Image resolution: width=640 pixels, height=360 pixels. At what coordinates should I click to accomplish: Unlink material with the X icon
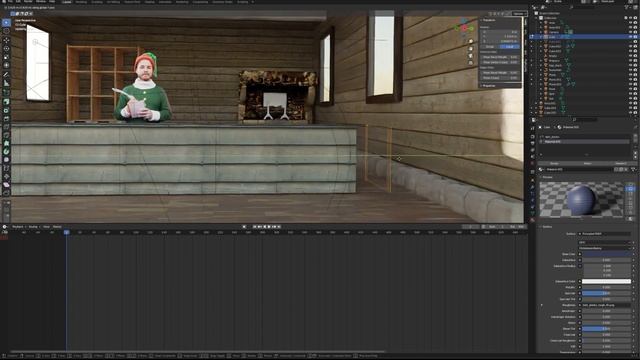627,169
